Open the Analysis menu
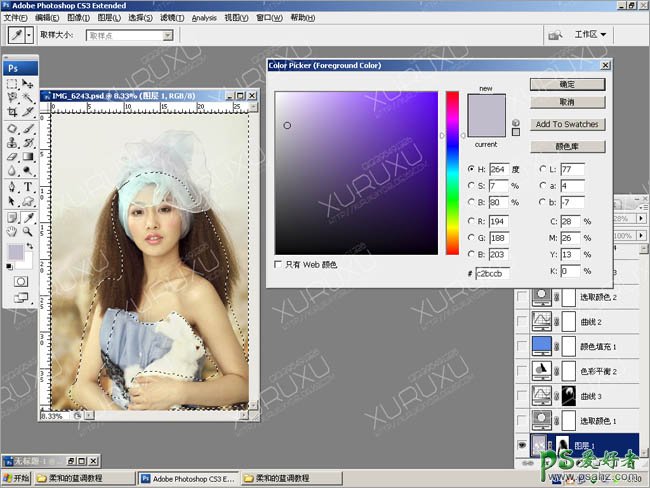 (204, 17)
